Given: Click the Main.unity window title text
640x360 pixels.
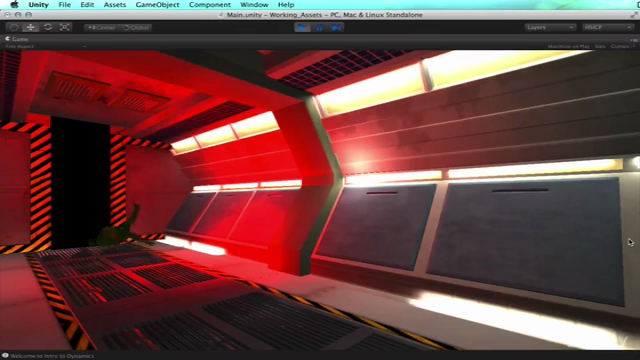Looking at the screenshot, I should (324, 15).
